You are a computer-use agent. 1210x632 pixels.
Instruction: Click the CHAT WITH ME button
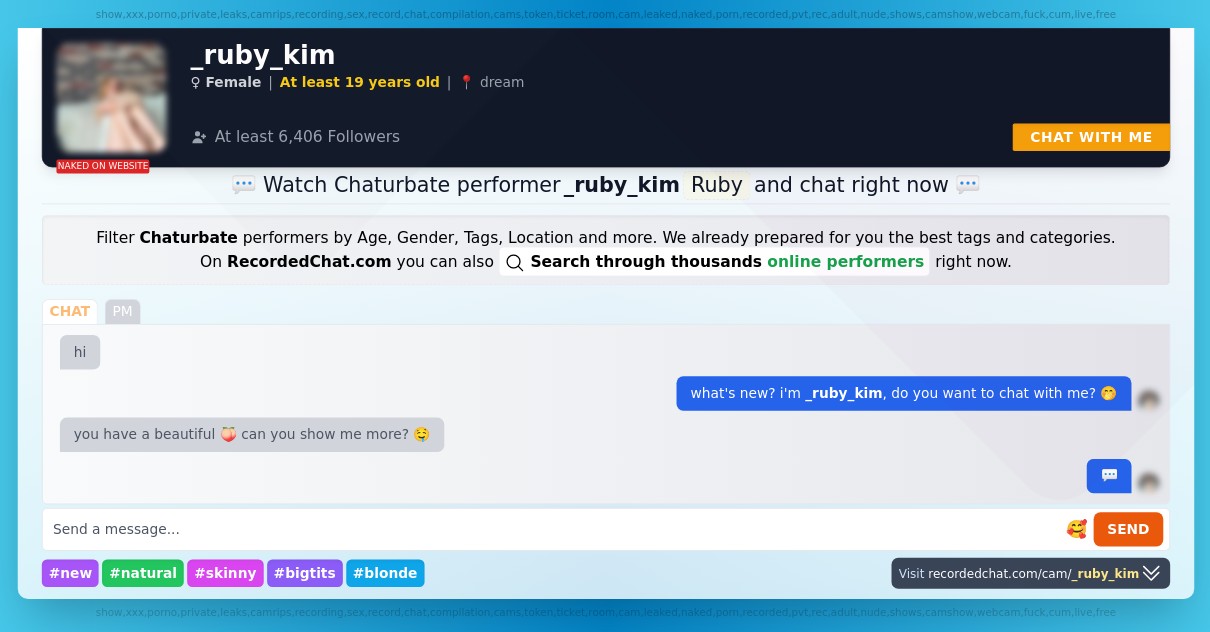pos(1091,137)
